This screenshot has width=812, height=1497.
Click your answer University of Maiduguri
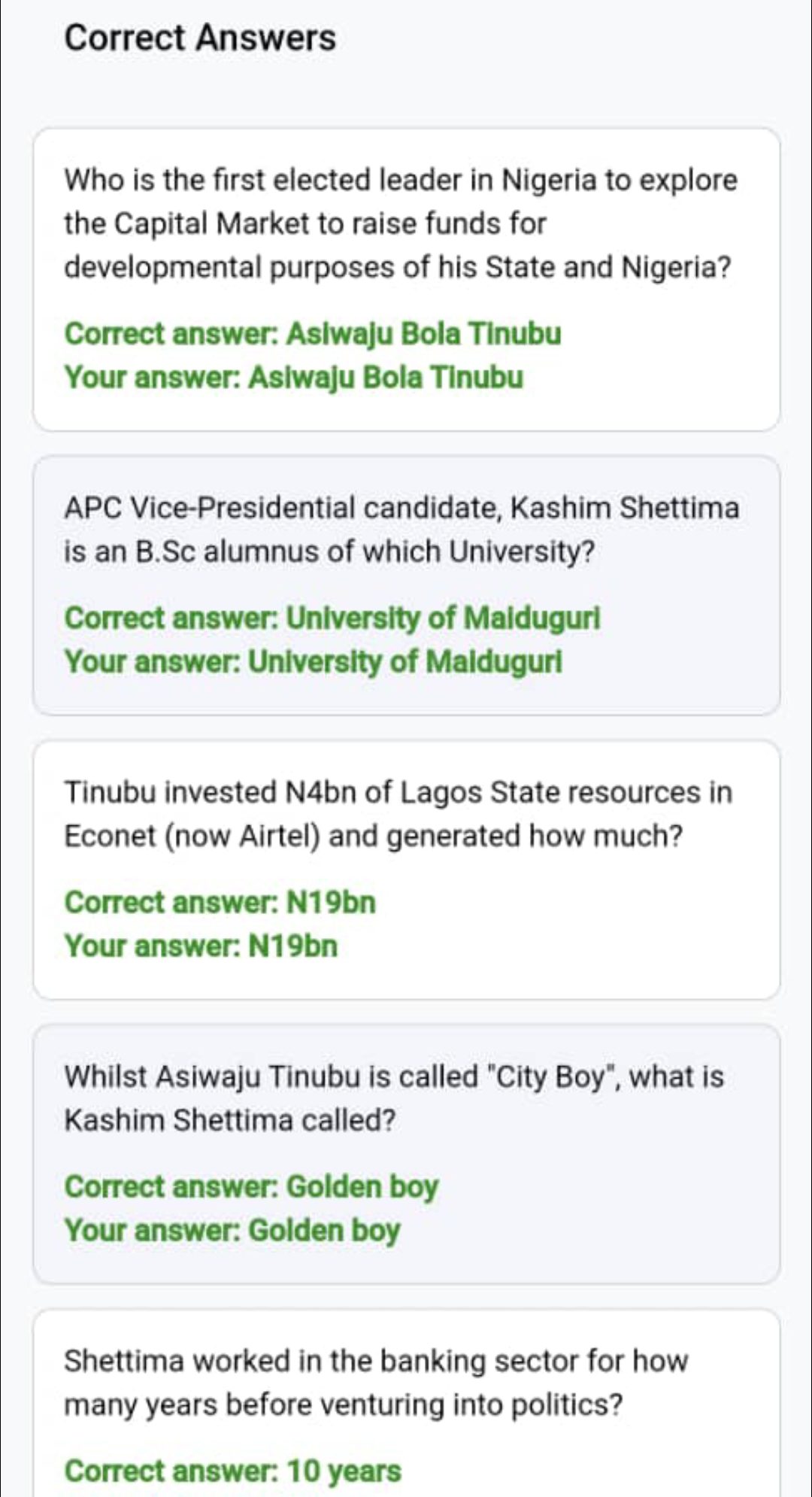tap(314, 661)
